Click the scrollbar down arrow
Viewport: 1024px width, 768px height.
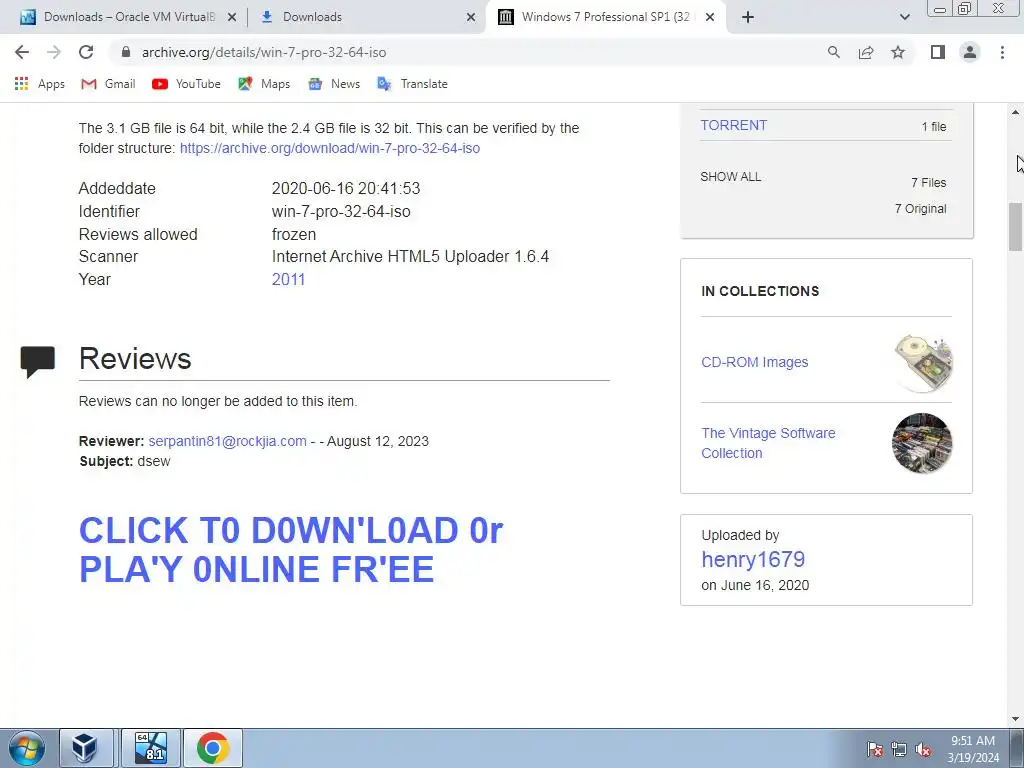1015,718
